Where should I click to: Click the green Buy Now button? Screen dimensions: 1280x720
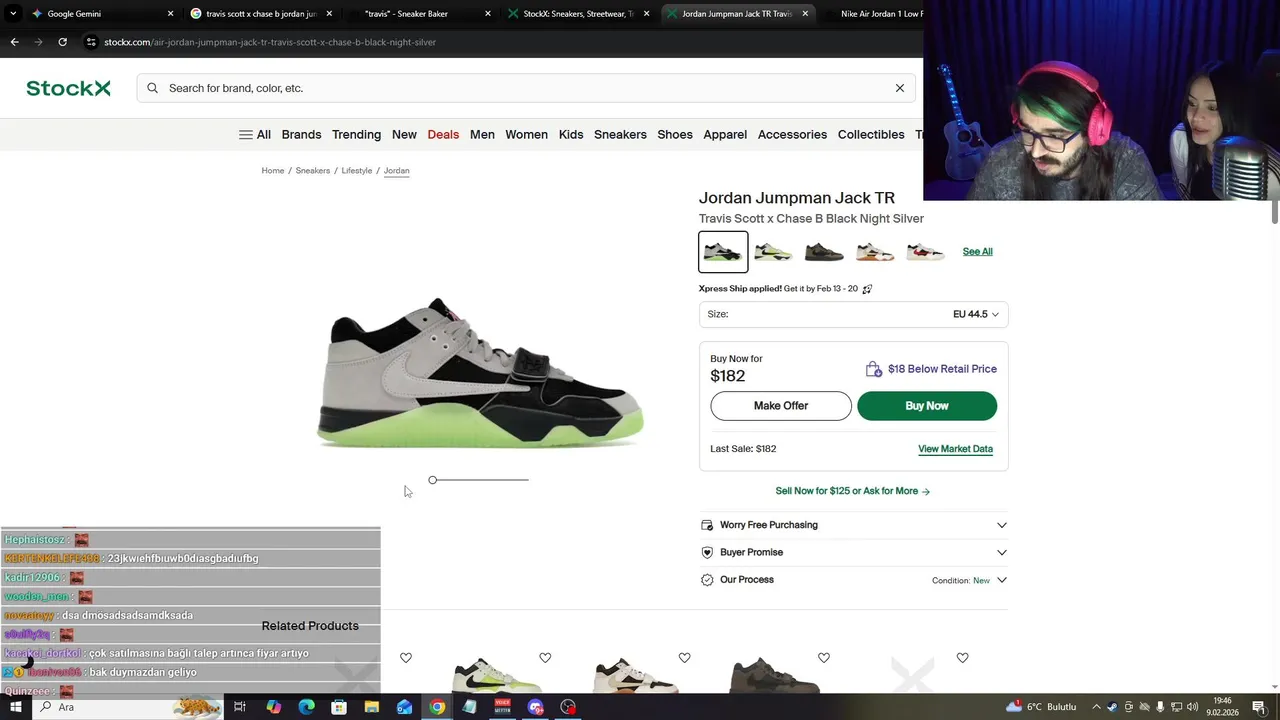tap(927, 406)
